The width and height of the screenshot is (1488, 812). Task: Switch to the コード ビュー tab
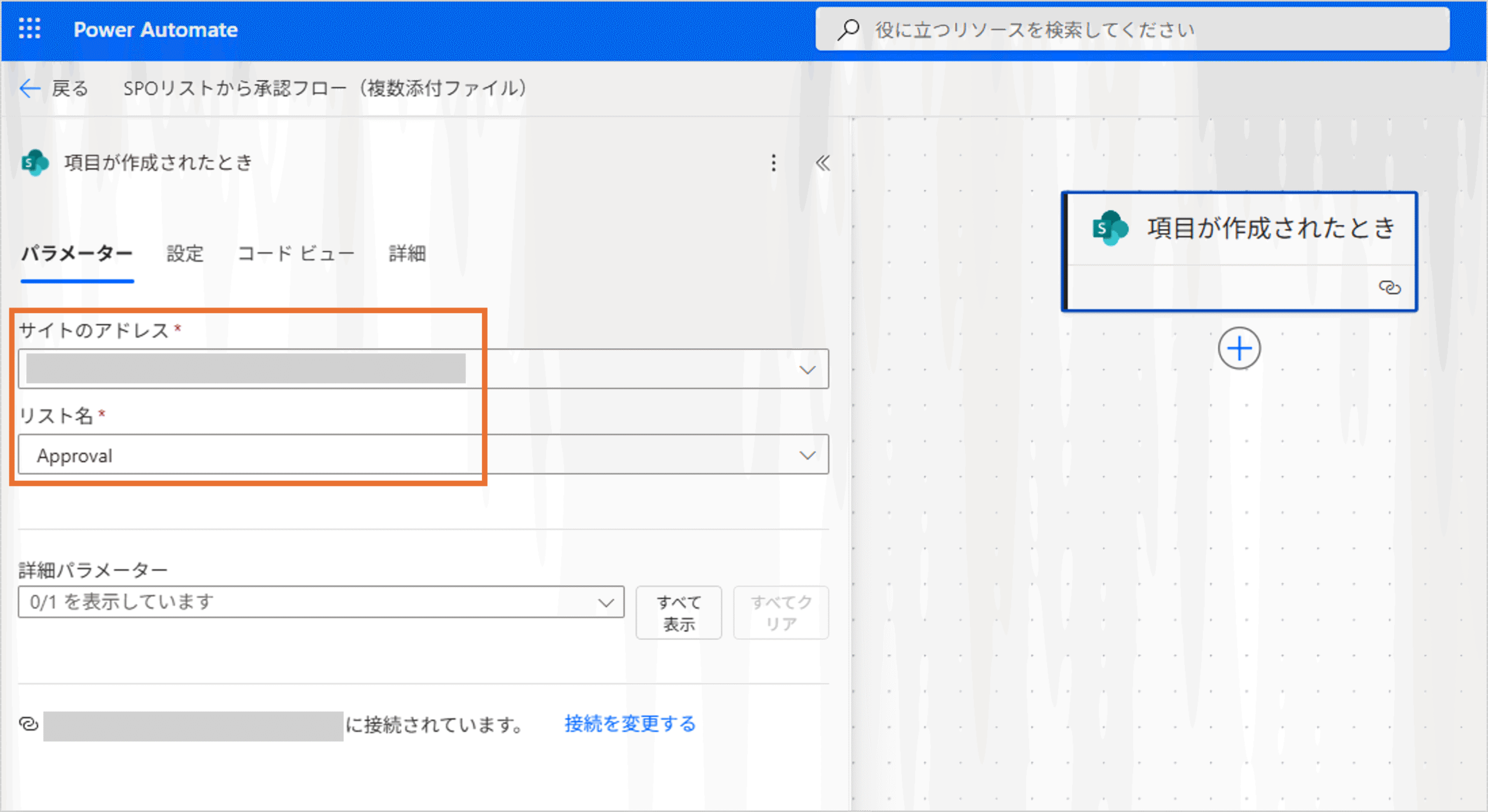tap(296, 253)
